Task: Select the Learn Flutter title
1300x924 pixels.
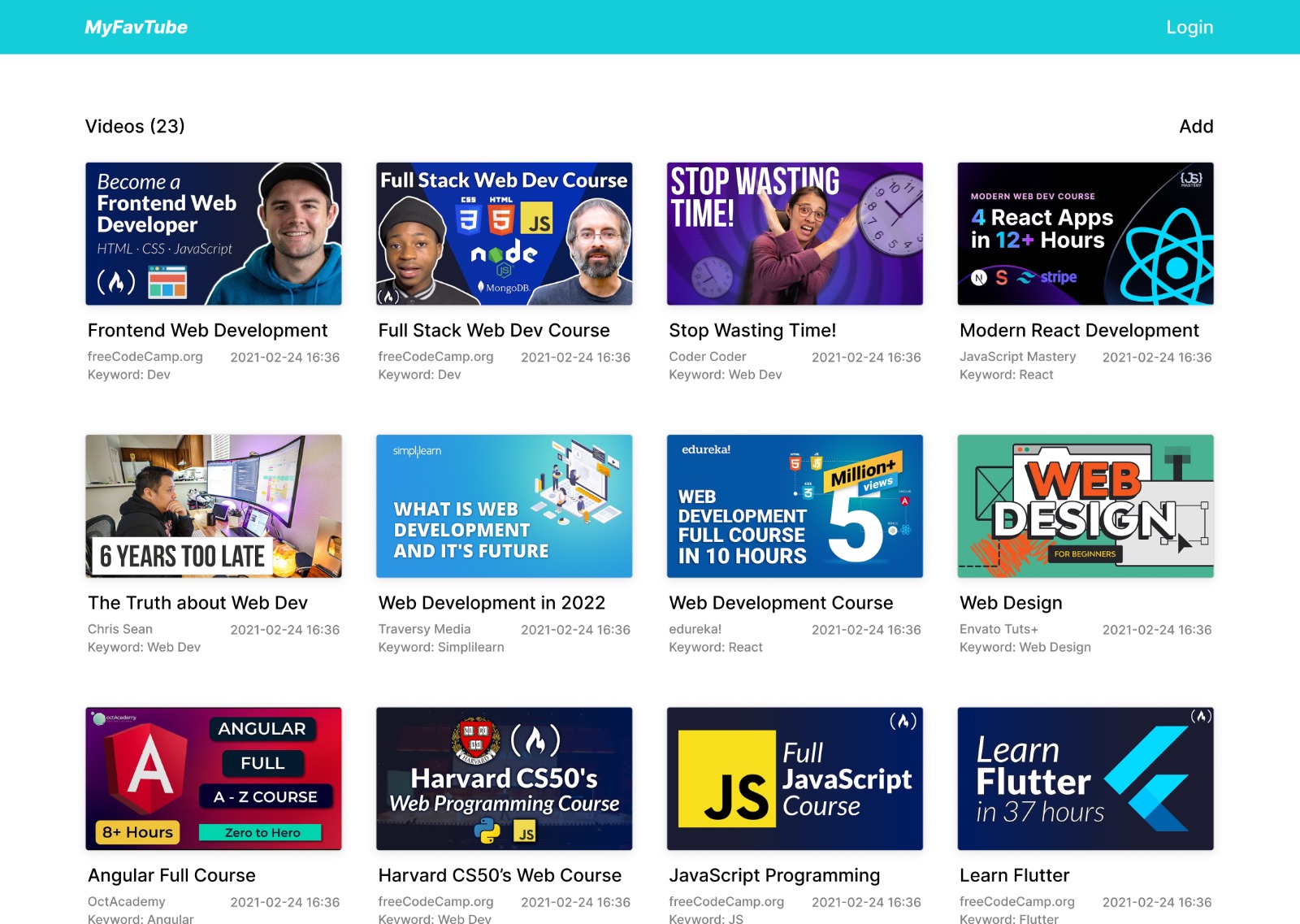Action: 1014,875
